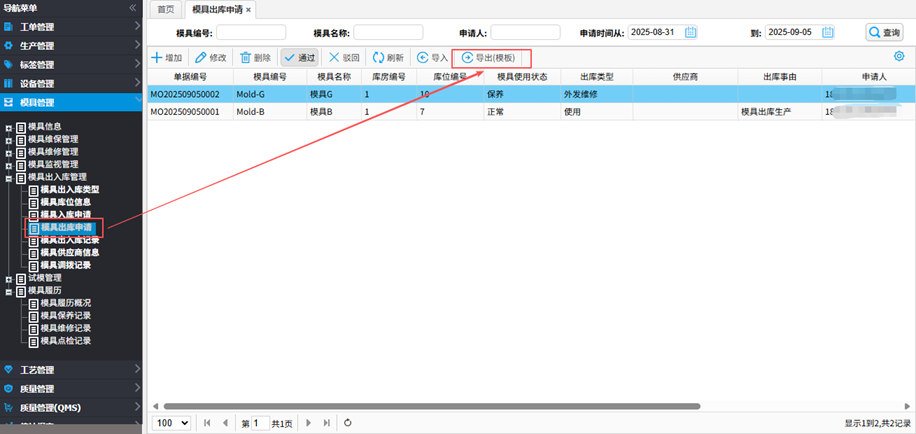This screenshot has width=916, height=434.
Task: Click the 查询 search button
Action: [x=884, y=32]
